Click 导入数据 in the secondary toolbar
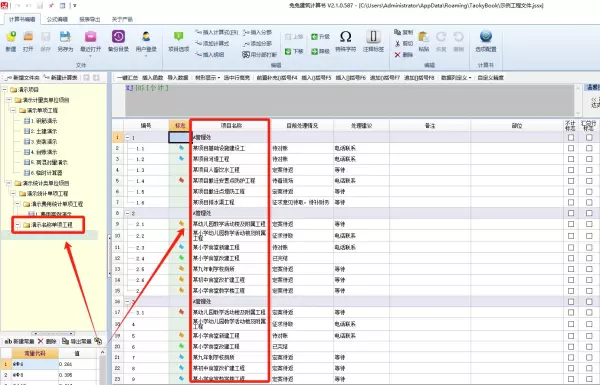Screen dimensions: 600x385 pos(178,78)
